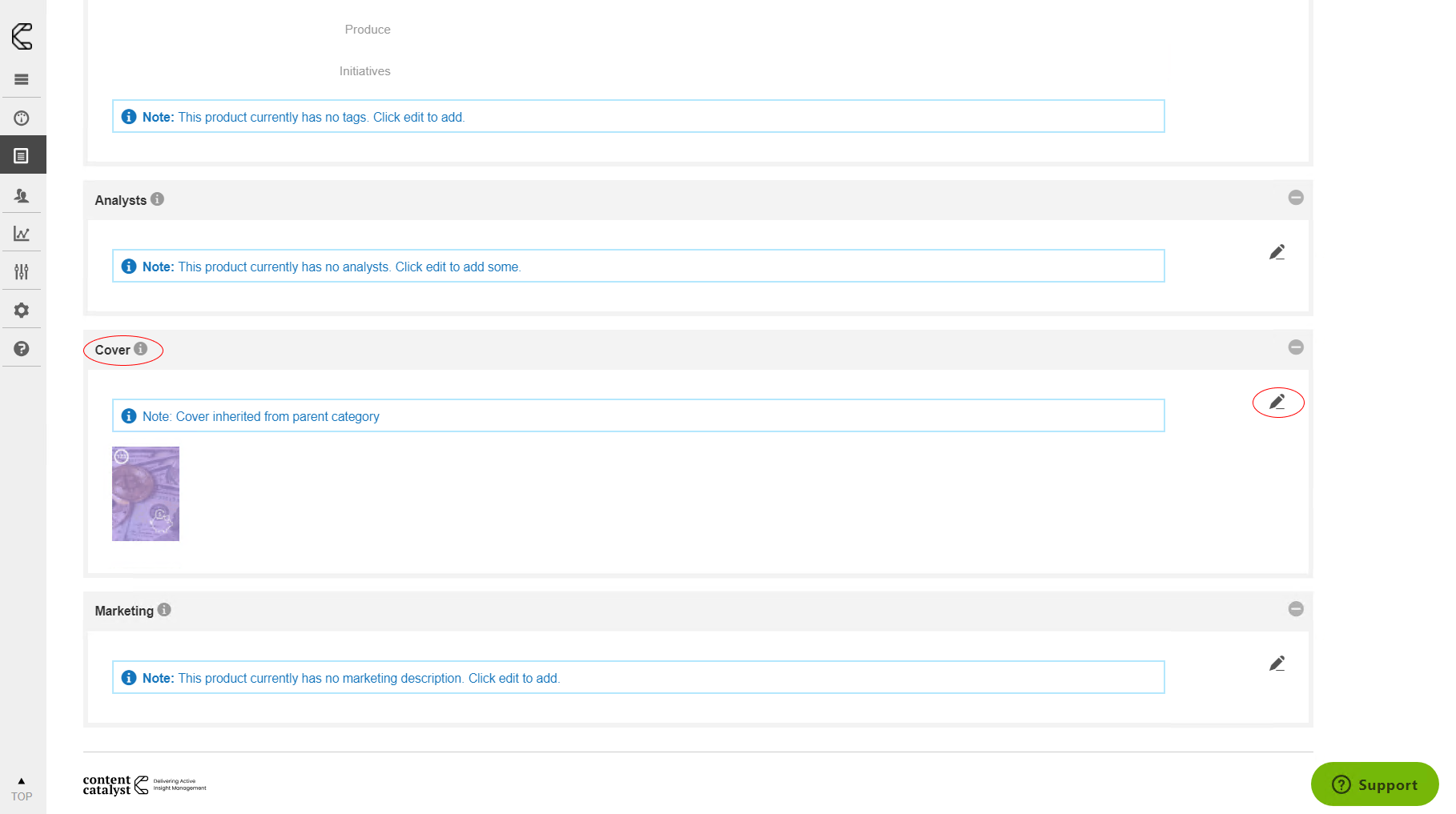1456x814 pixels.
Task: Open the analytics chart icon
Action: (x=22, y=234)
